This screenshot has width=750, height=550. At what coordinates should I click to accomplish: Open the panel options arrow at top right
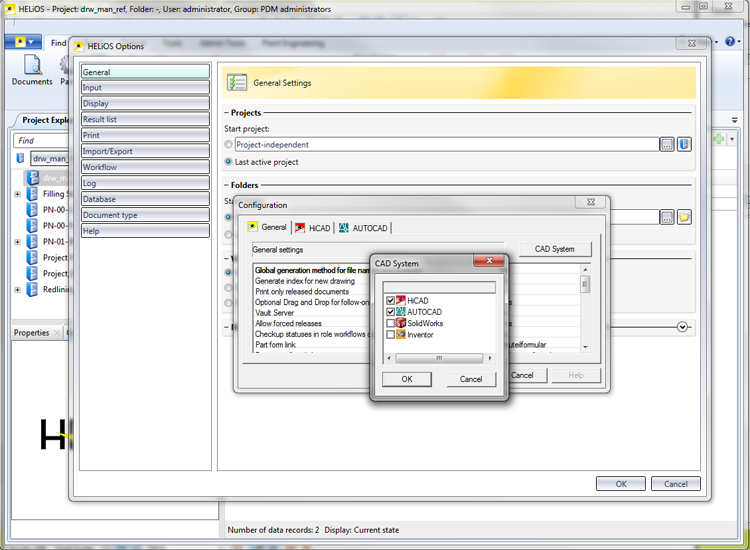pyautogui.click(x=735, y=120)
